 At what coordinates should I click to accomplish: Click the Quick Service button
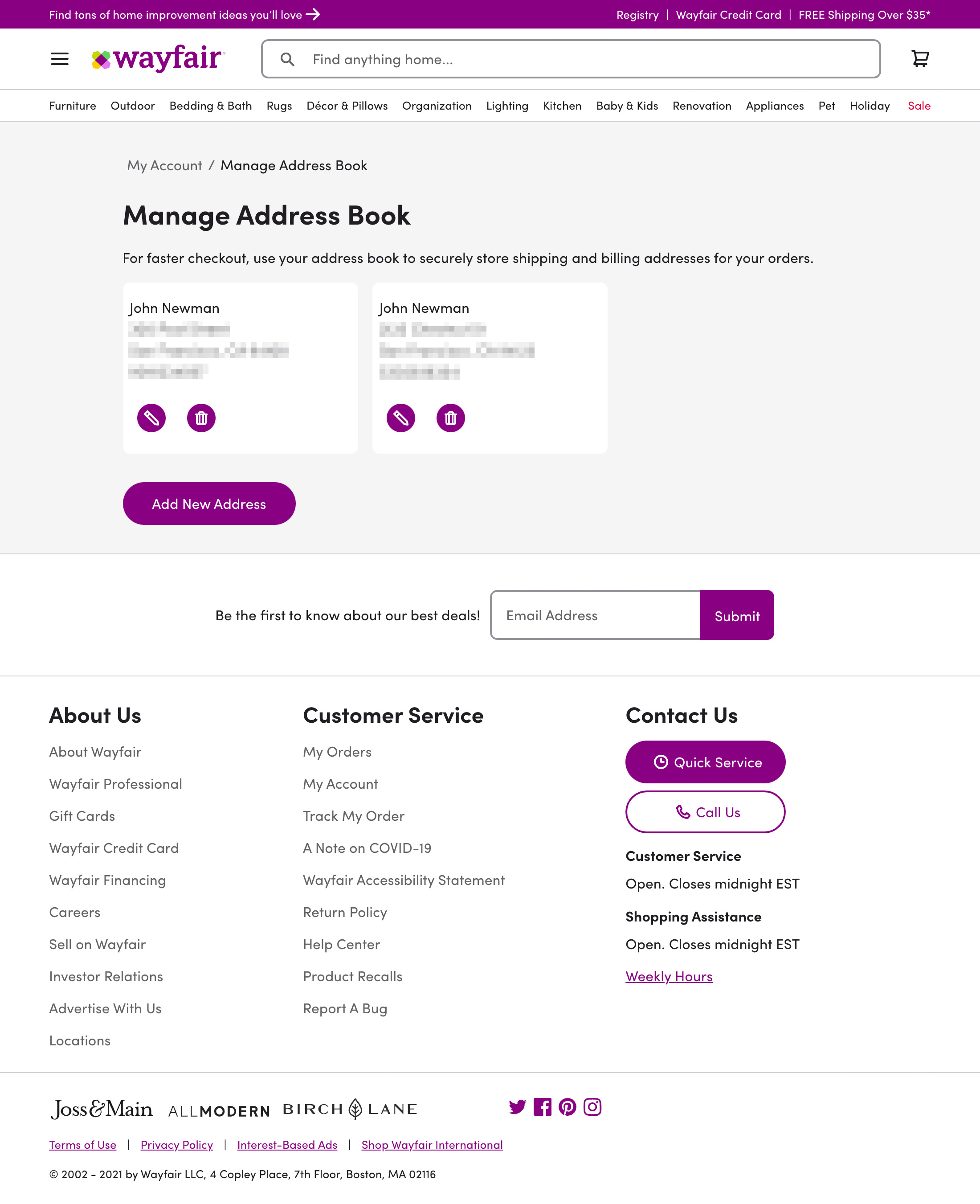[705, 762]
